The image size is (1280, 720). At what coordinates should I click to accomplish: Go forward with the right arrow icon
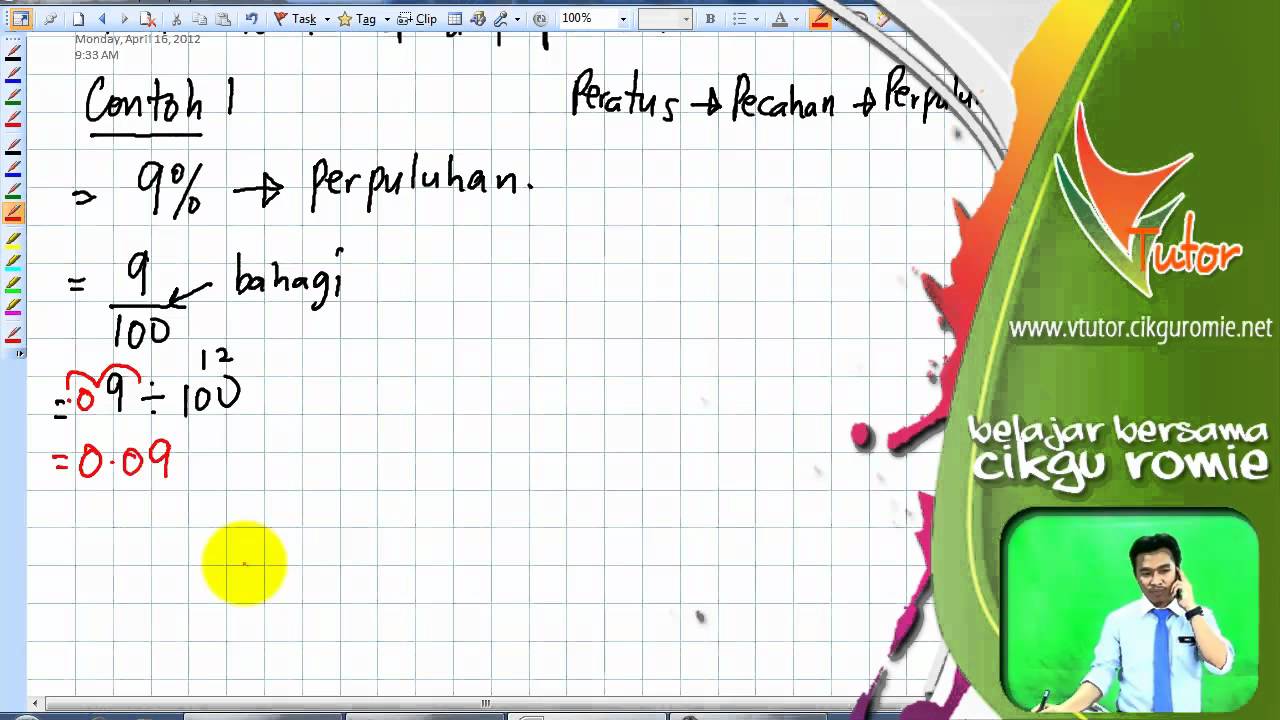click(125, 19)
